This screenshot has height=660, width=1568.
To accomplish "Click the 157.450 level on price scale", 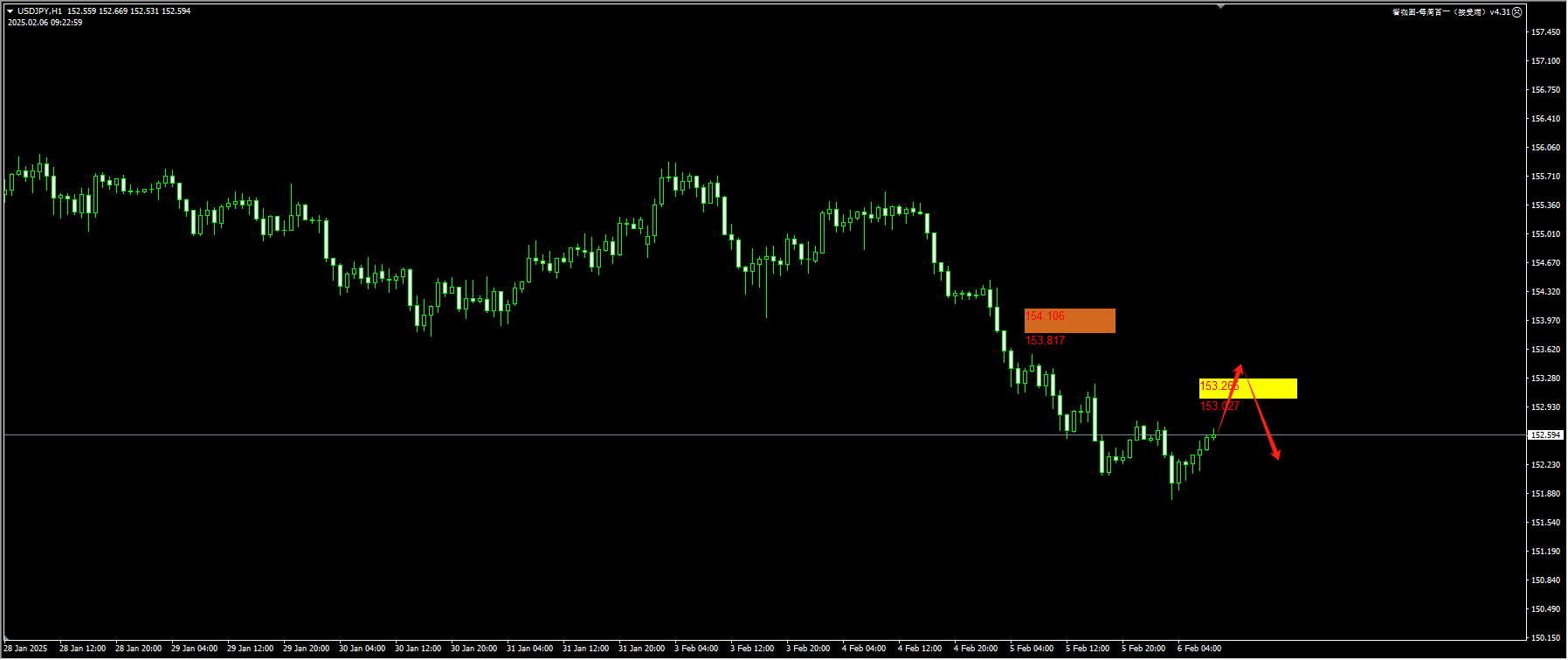I will 1545,32.
